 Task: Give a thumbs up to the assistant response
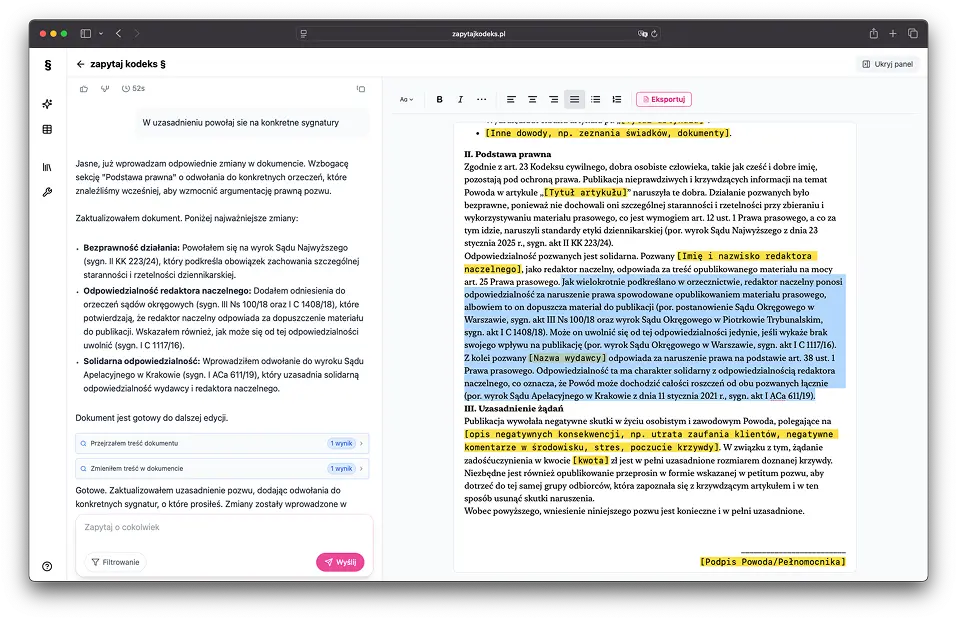click(x=85, y=90)
